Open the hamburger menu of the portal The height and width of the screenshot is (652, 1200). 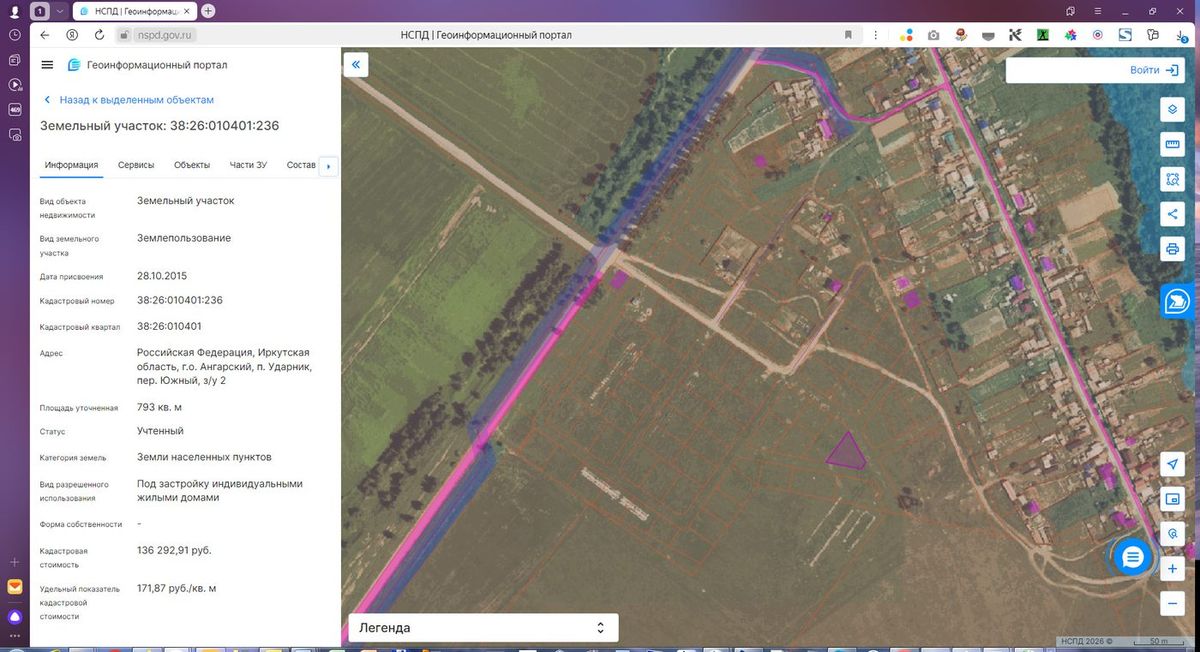pyautogui.click(x=47, y=65)
